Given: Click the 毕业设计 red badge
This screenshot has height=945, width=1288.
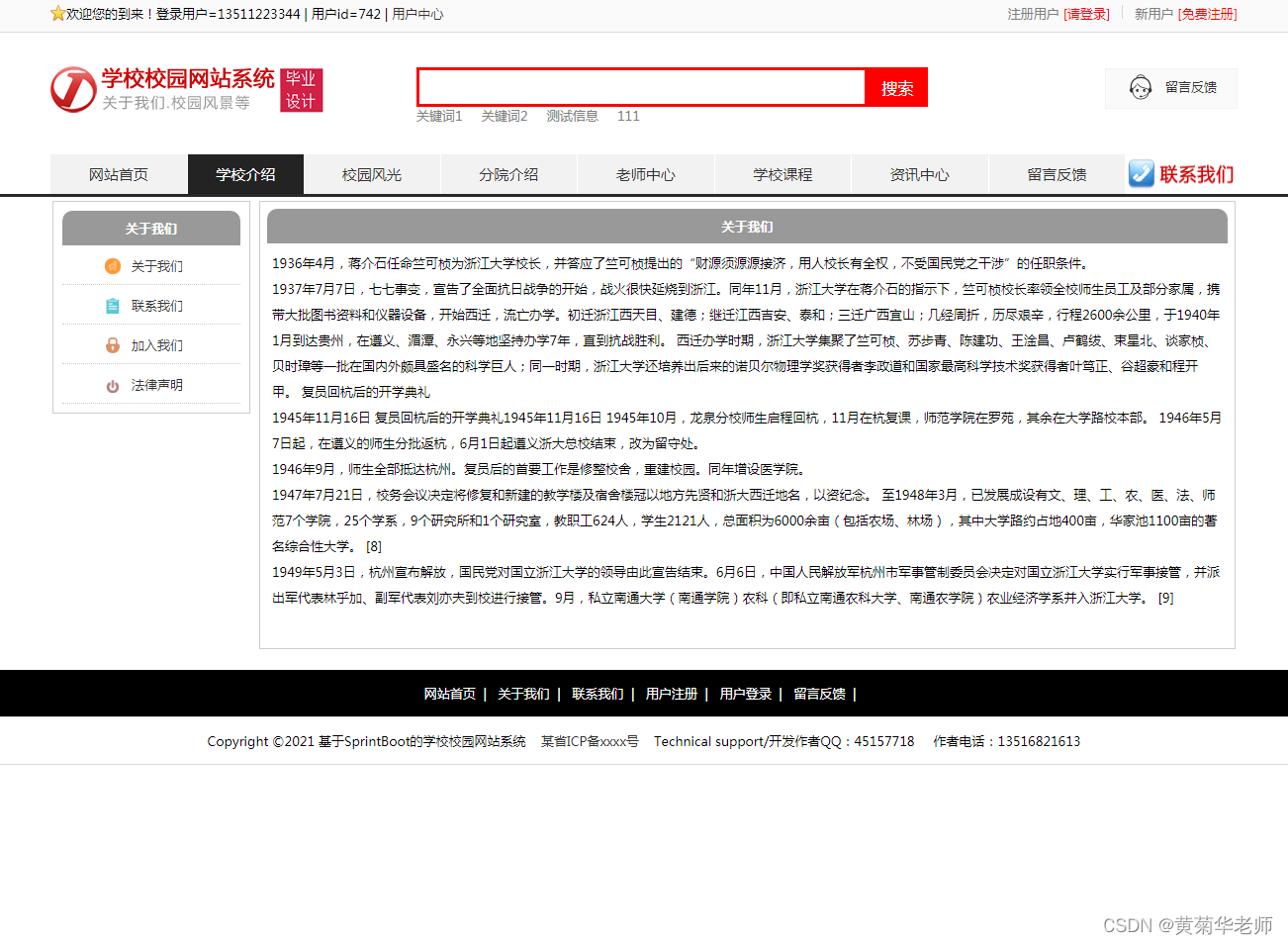Looking at the screenshot, I should [x=302, y=90].
